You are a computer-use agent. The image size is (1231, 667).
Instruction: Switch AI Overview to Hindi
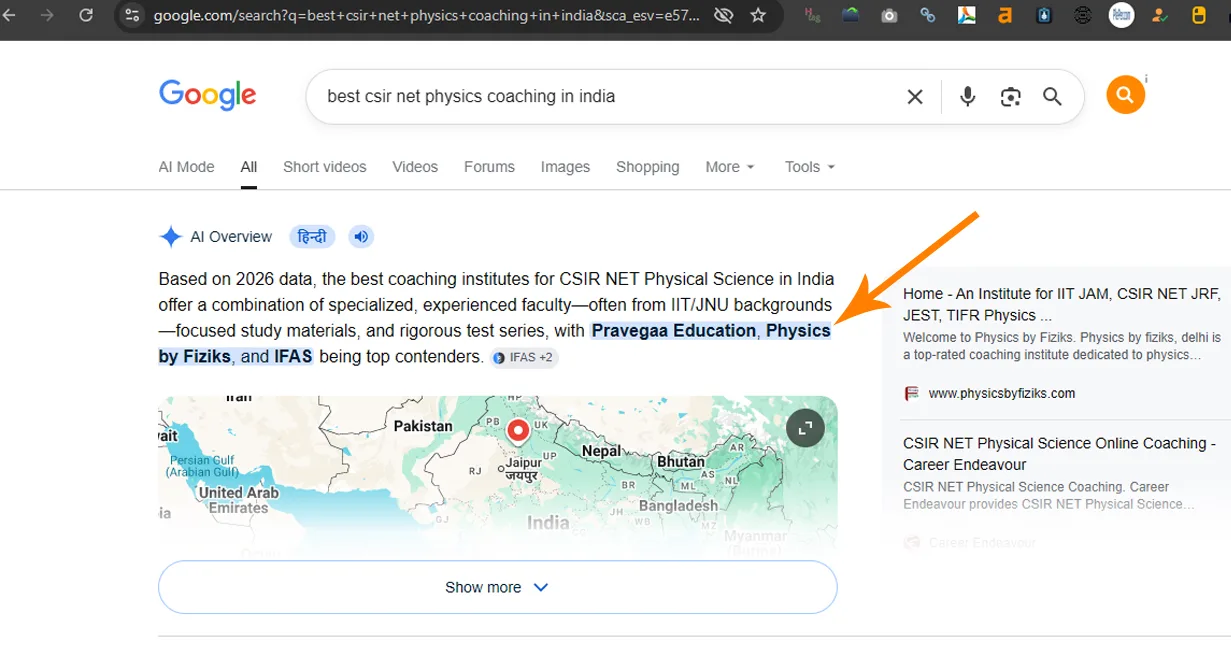click(312, 237)
